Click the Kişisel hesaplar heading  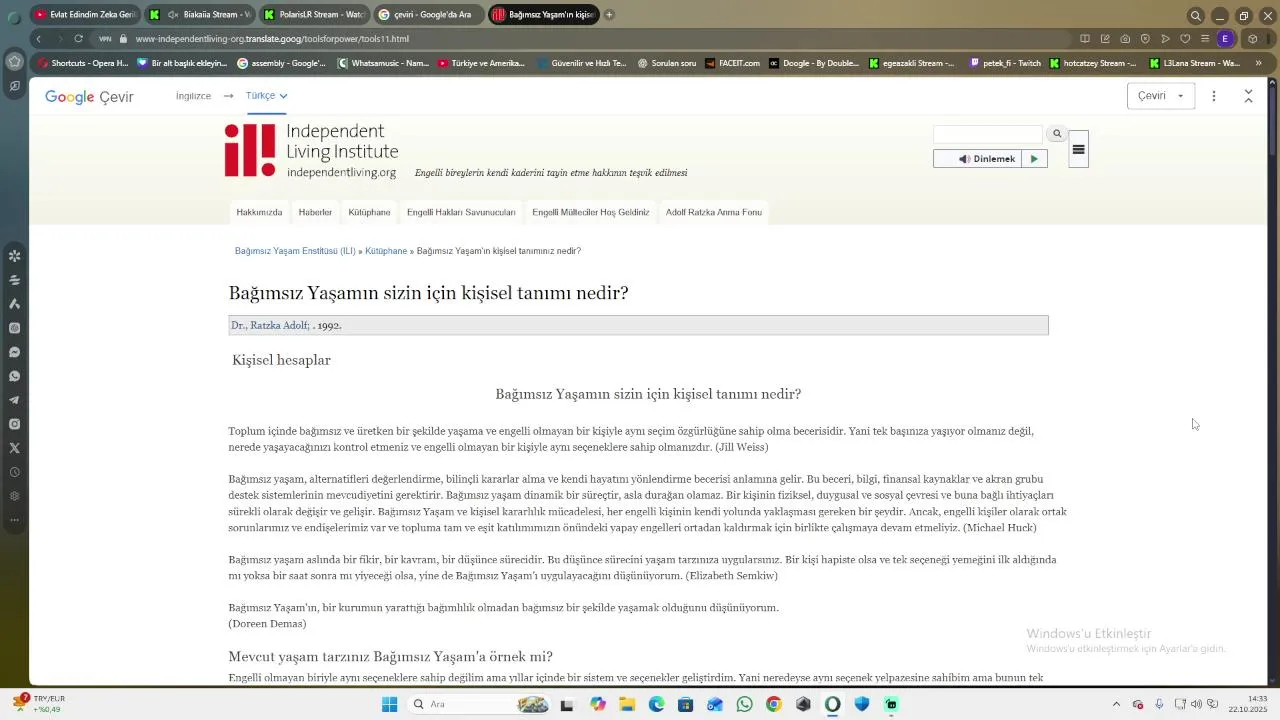(x=281, y=360)
